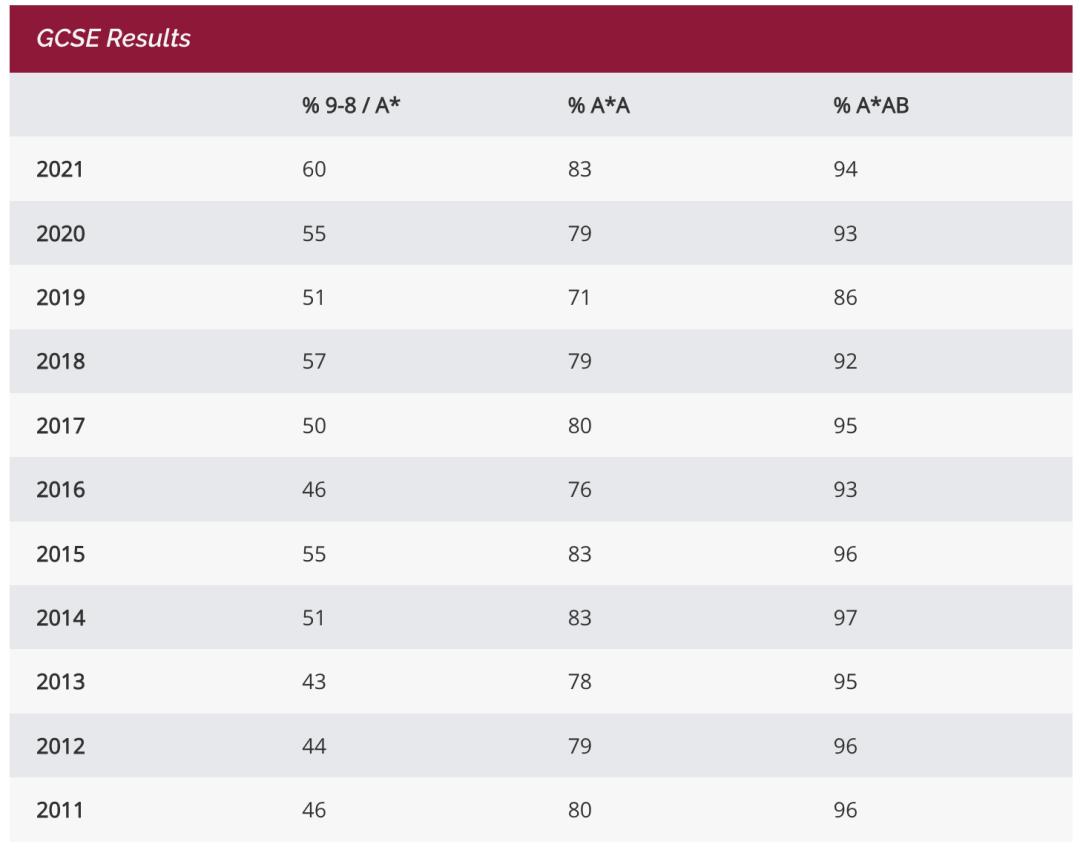
Task: Select the 2020 year row label
Action: pos(60,234)
